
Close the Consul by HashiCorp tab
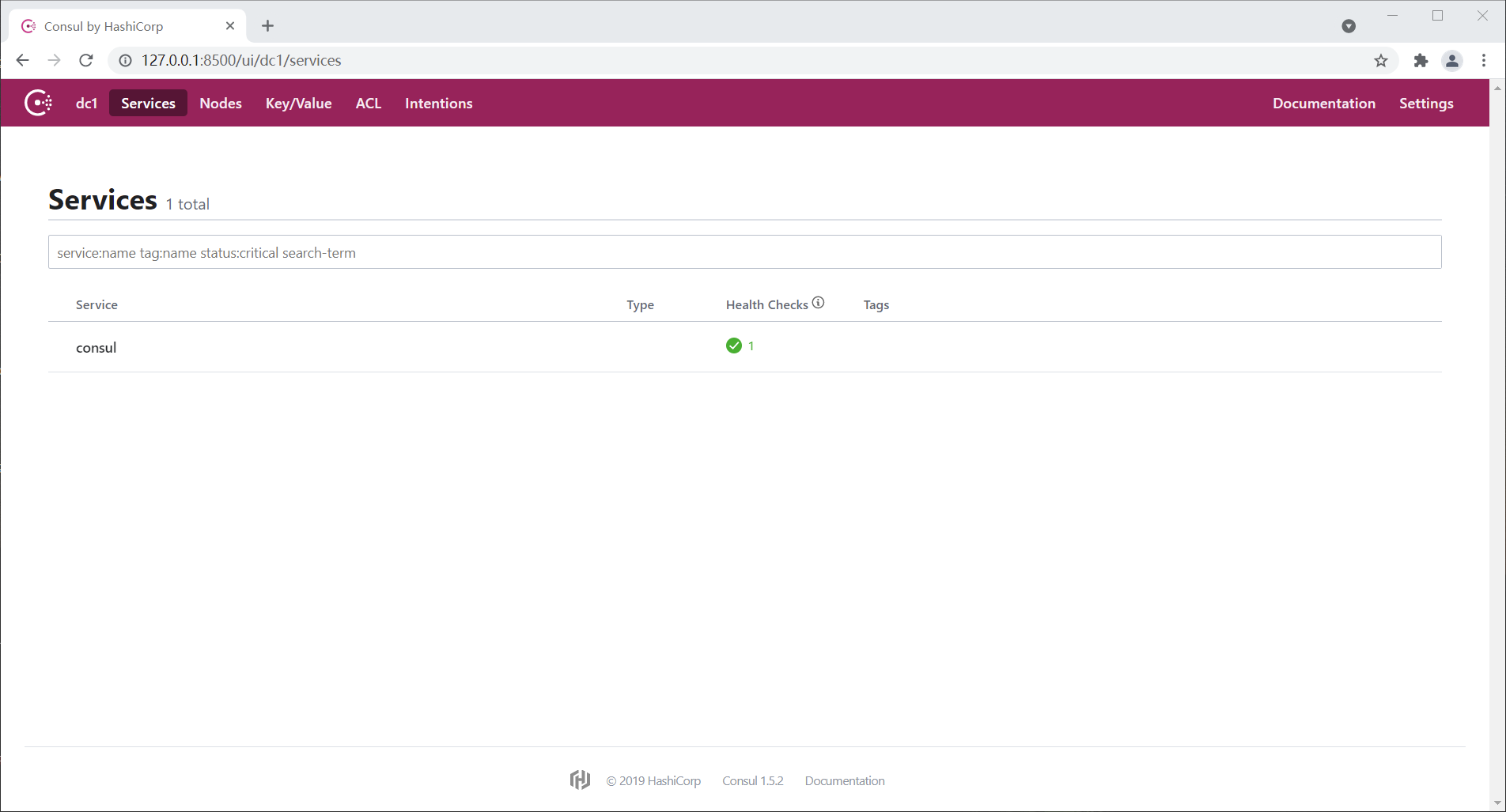(x=230, y=26)
